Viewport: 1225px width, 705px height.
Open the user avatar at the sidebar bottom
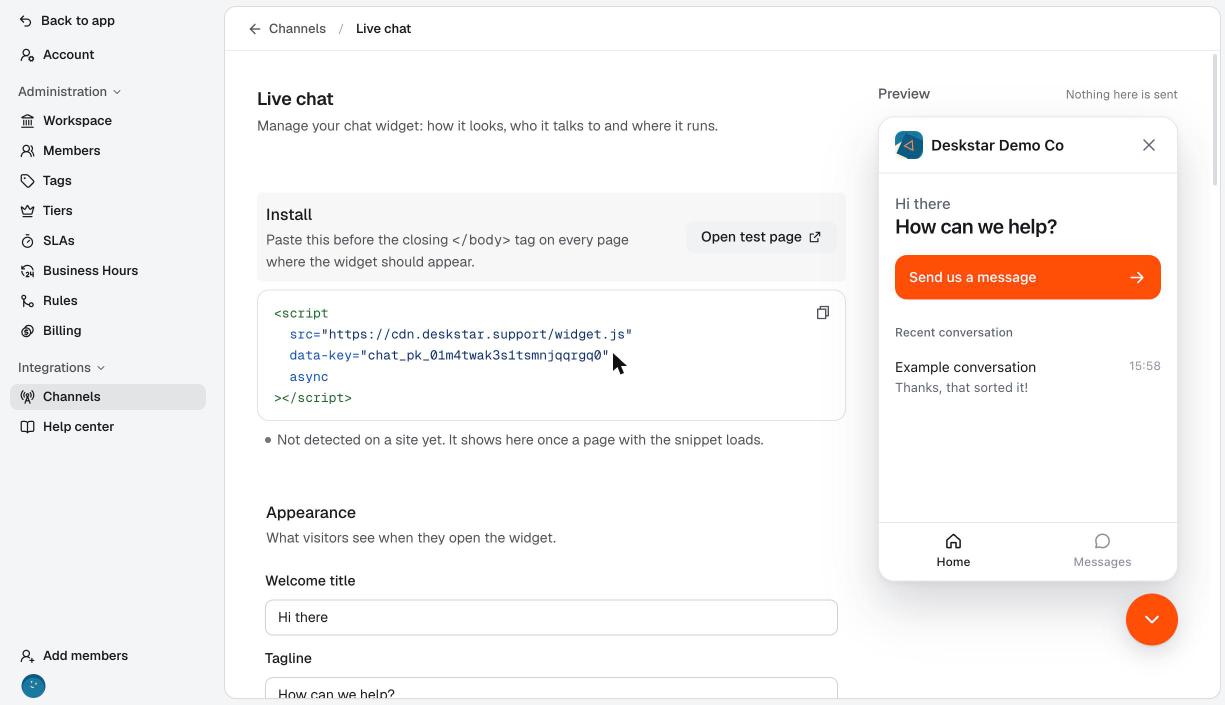[33, 686]
